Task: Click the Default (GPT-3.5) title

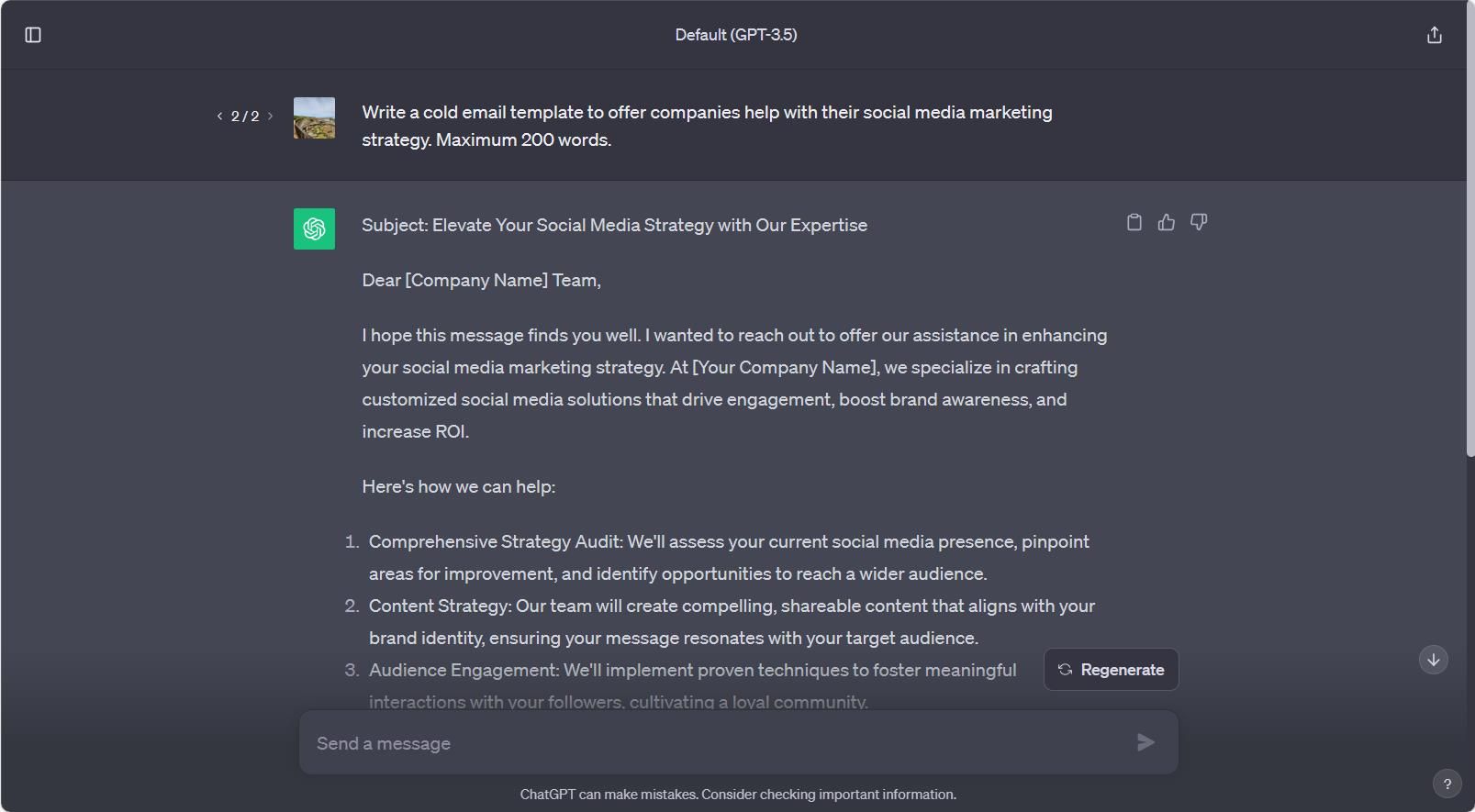Action: 735,35
